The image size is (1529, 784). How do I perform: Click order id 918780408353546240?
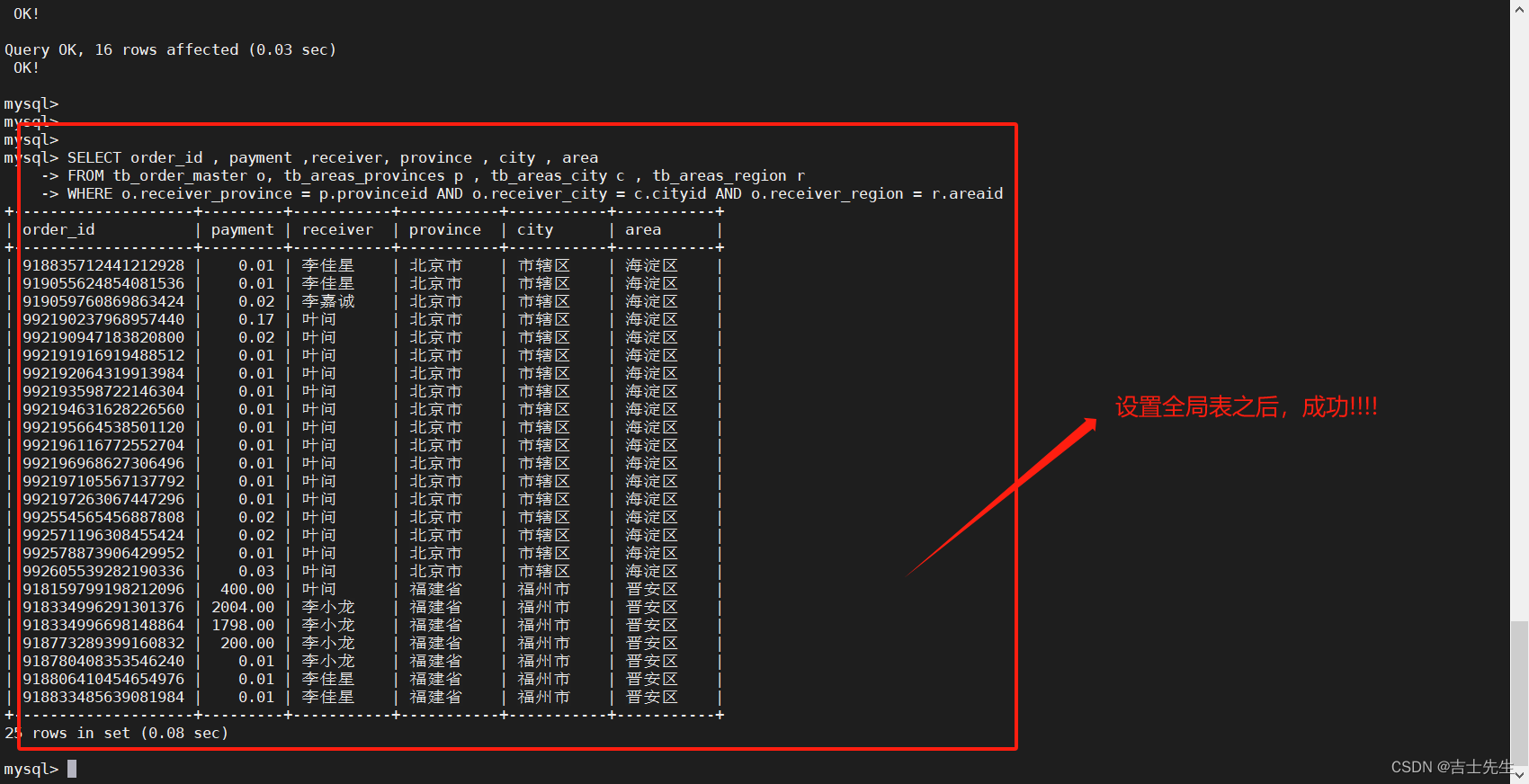[103, 661]
